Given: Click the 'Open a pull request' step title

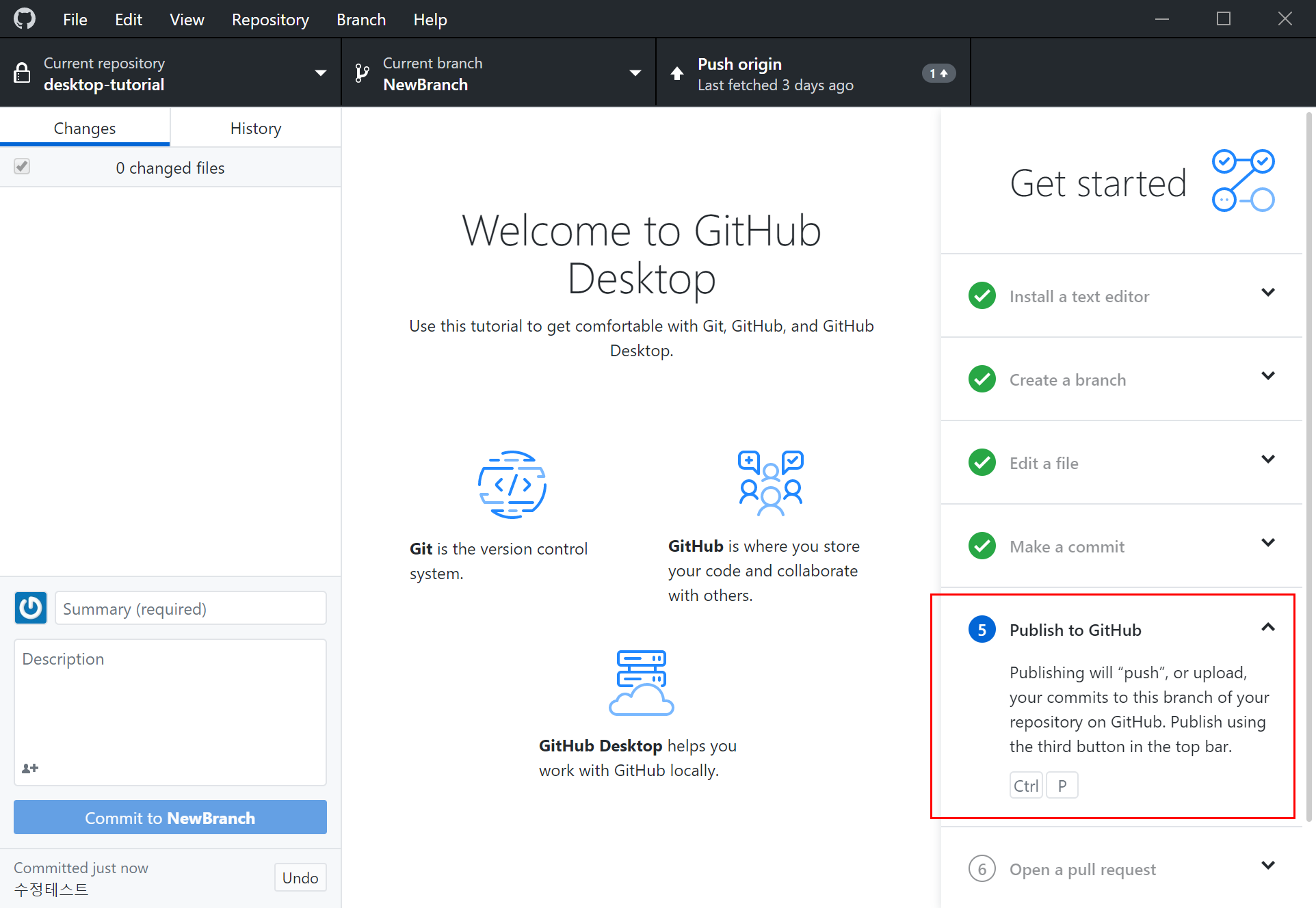Looking at the screenshot, I should 1083,869.
